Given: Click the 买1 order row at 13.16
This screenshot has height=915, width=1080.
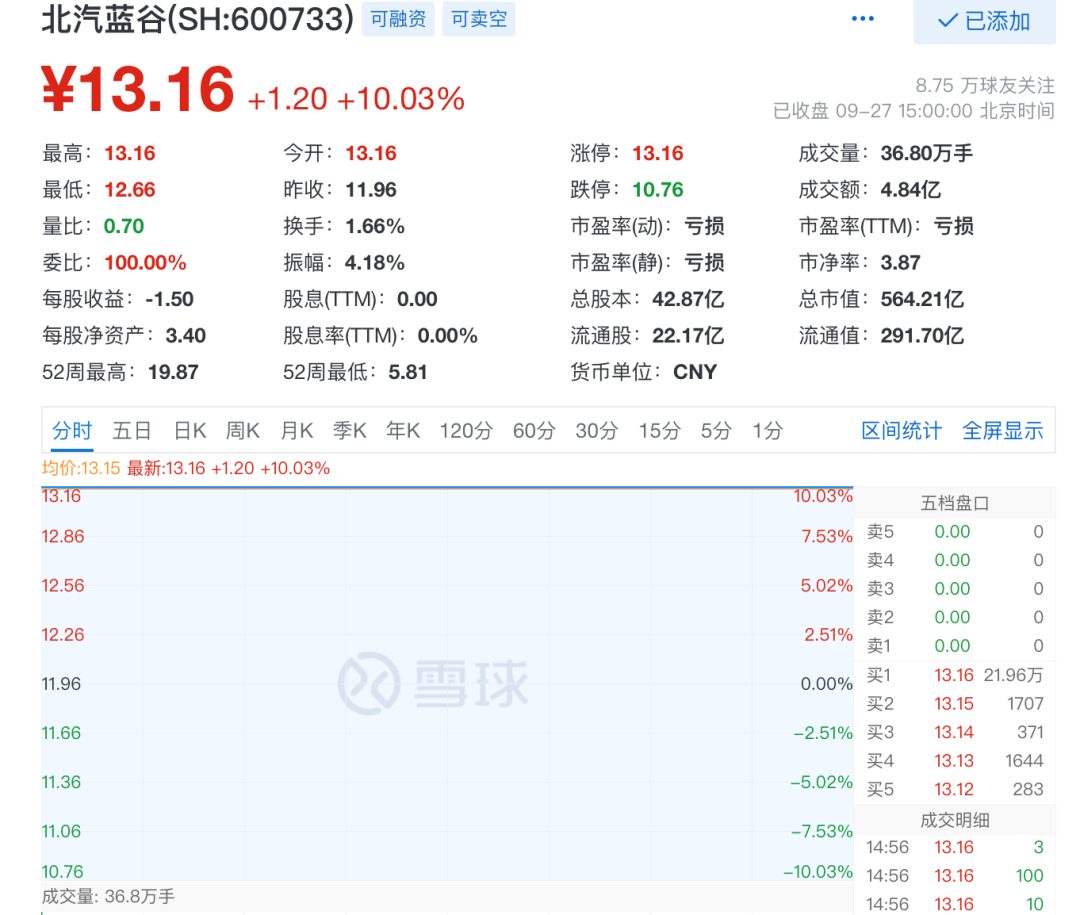Looking at the screenshot, I should [x=955, y=675].
